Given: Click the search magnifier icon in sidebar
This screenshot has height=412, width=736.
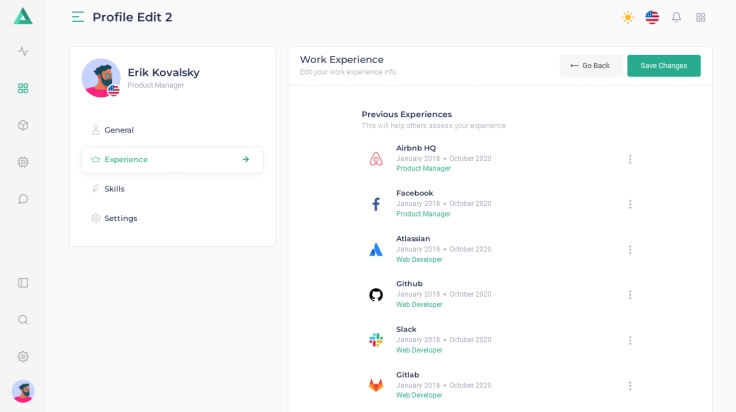Looking at the screenshot, I should [23, 320].
